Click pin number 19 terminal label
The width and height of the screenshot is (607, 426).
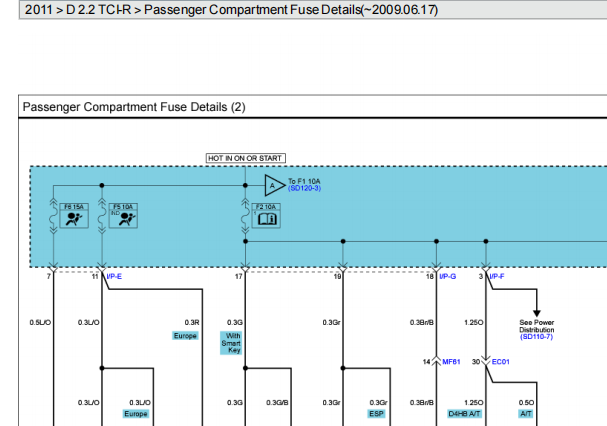337,277
